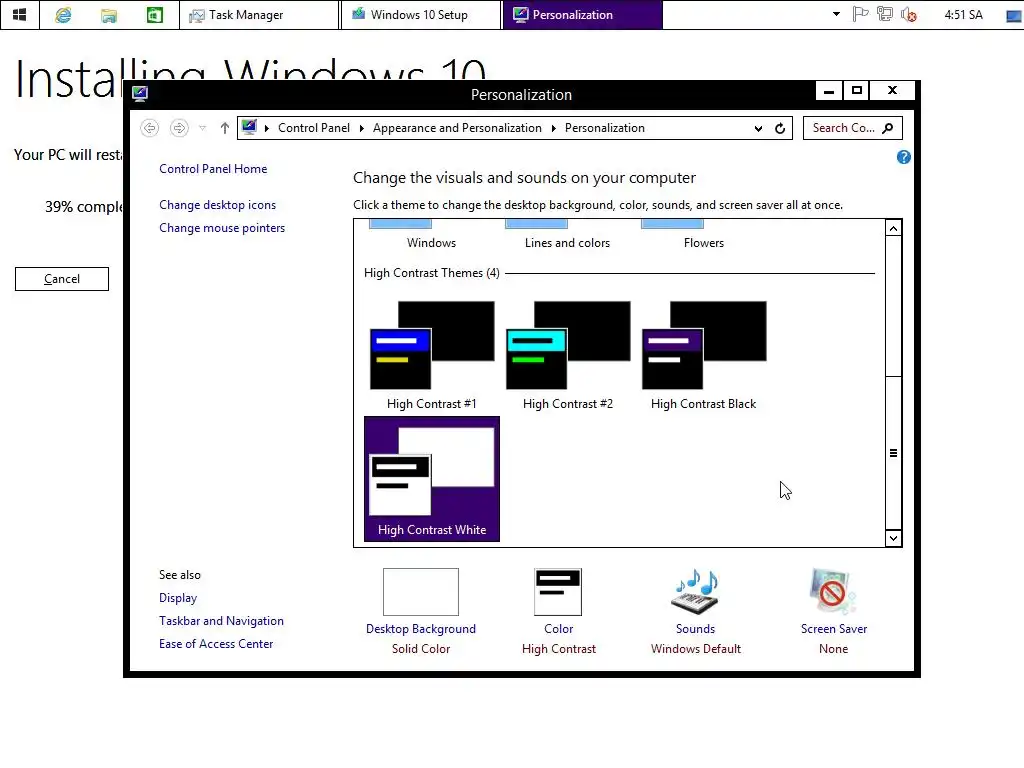Expand arrow before Control Panel breadcrumb

pyautogui.click(x=266, y=128)
